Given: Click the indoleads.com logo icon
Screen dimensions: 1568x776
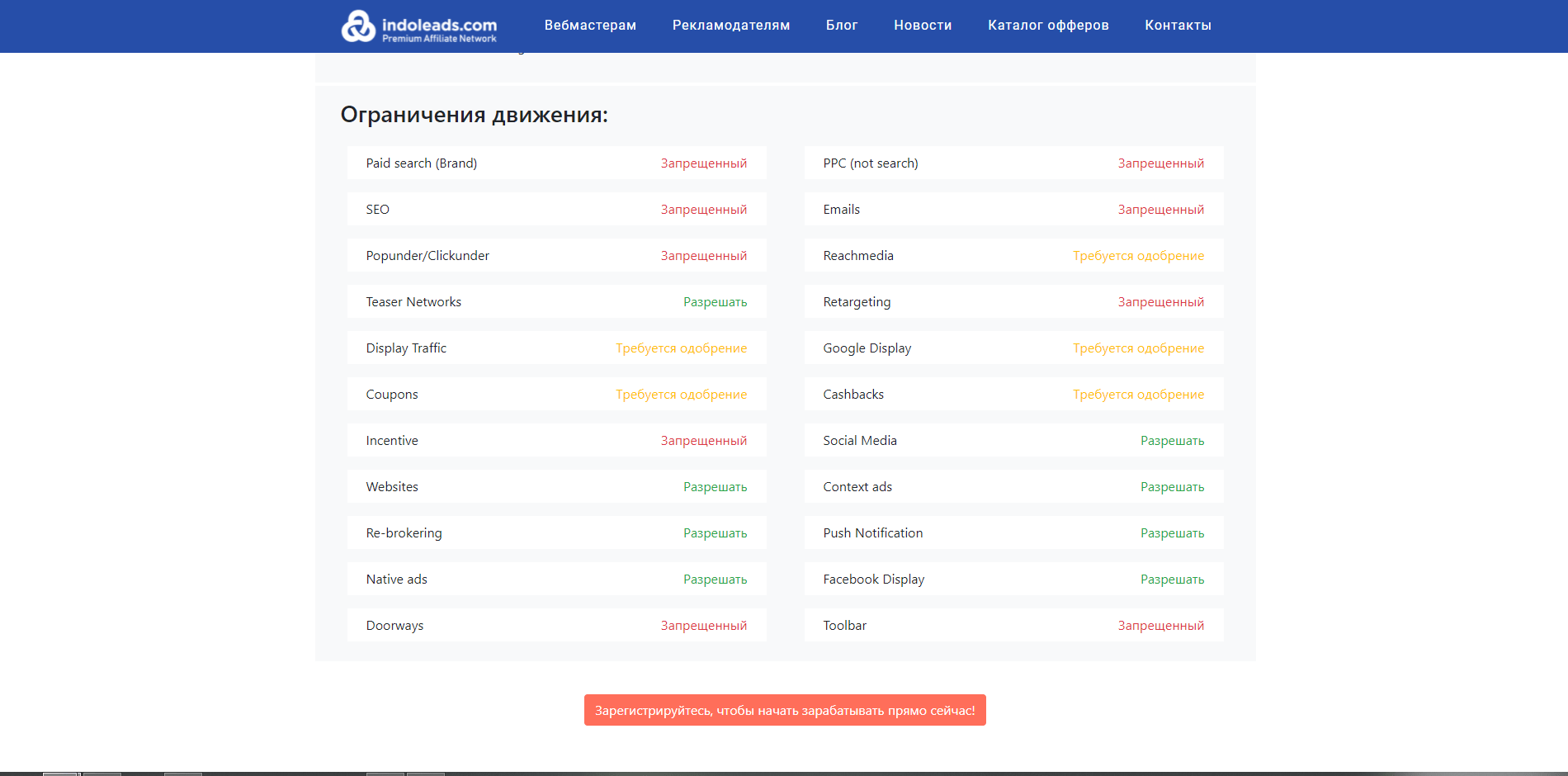Looking at the screenshot, I should pos(358,26).
